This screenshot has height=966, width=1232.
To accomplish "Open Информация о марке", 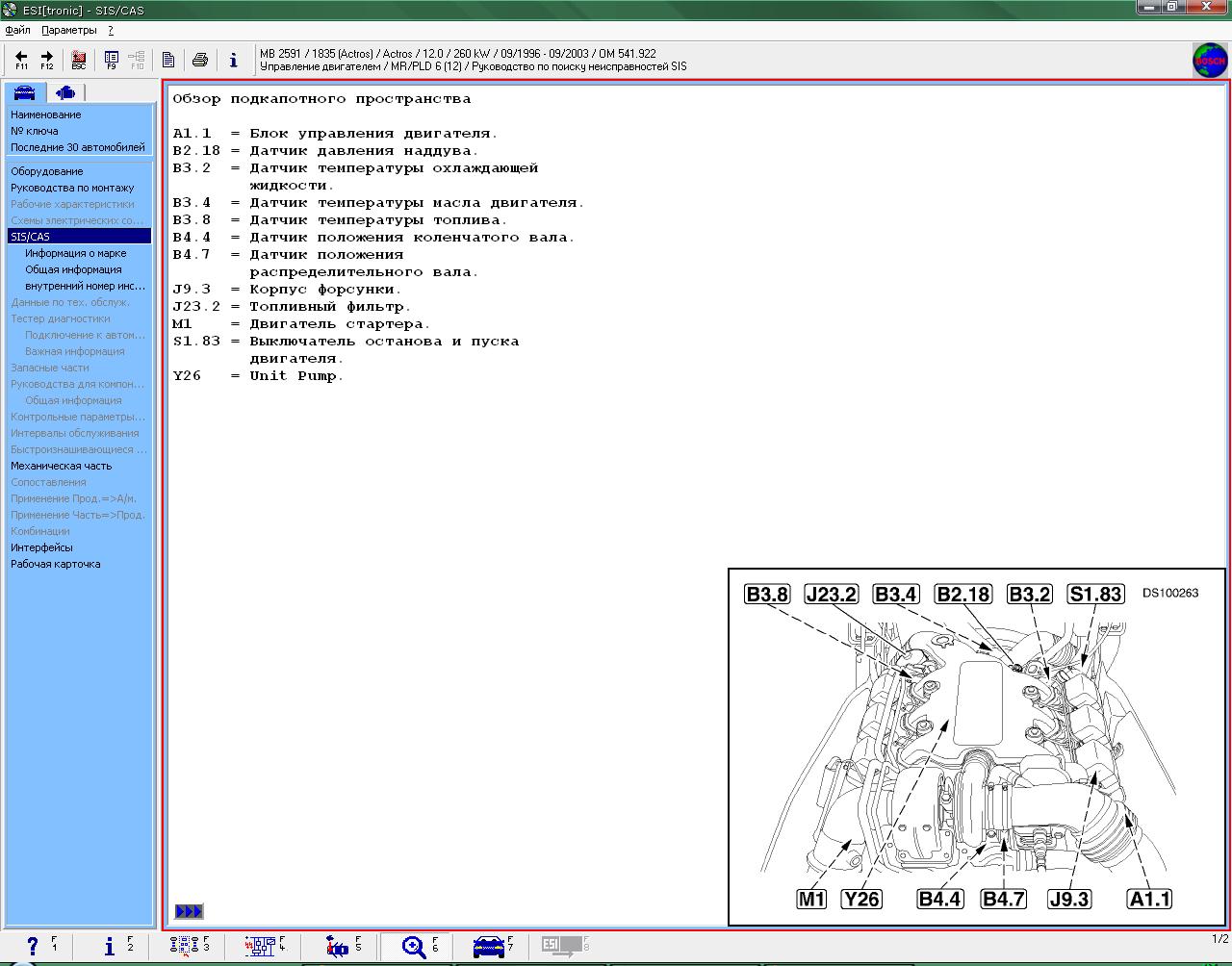I will coord(76,253).
